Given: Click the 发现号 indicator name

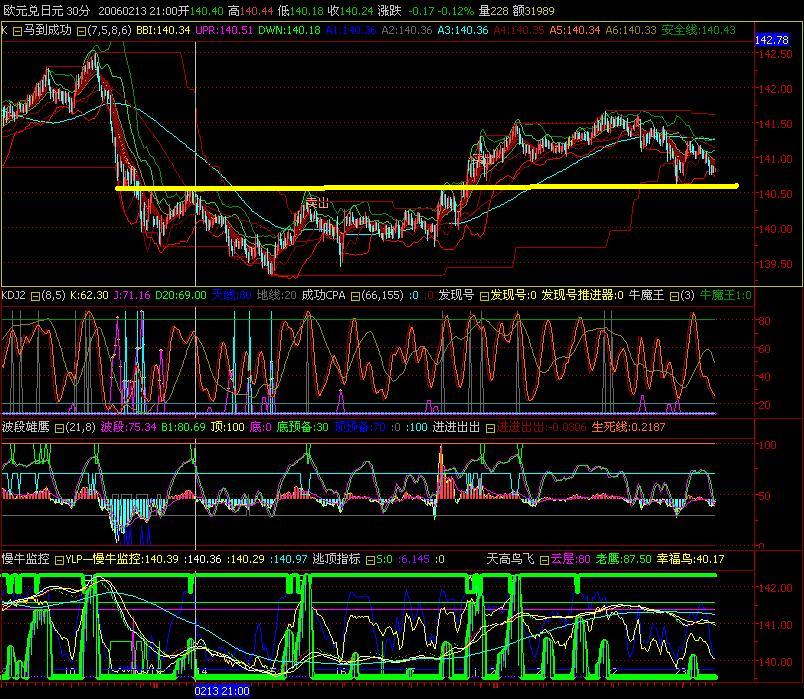Looking at the screenshot, I should click(x=456, y=295).
